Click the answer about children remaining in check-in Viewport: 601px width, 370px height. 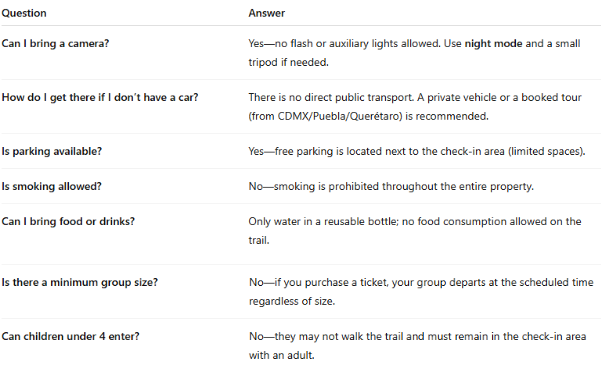(417, 346)
